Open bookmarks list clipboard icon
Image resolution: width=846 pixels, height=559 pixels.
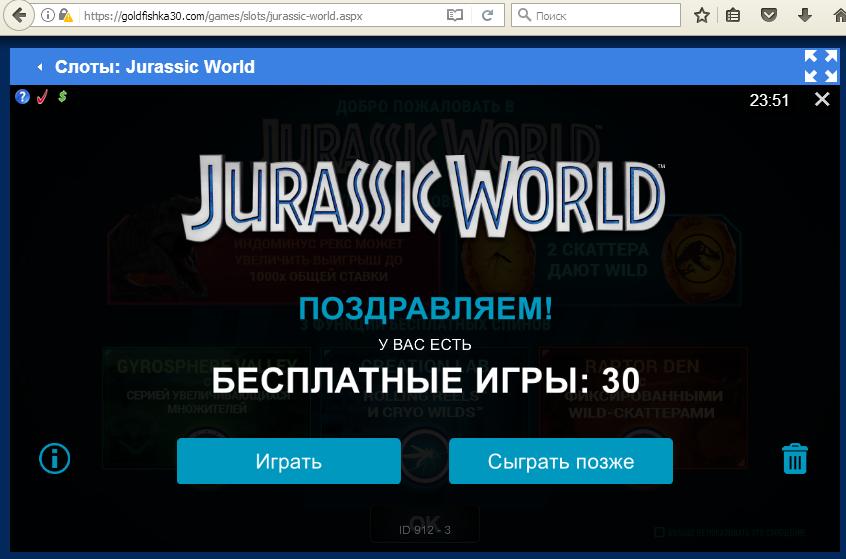[x=733, y=15]
